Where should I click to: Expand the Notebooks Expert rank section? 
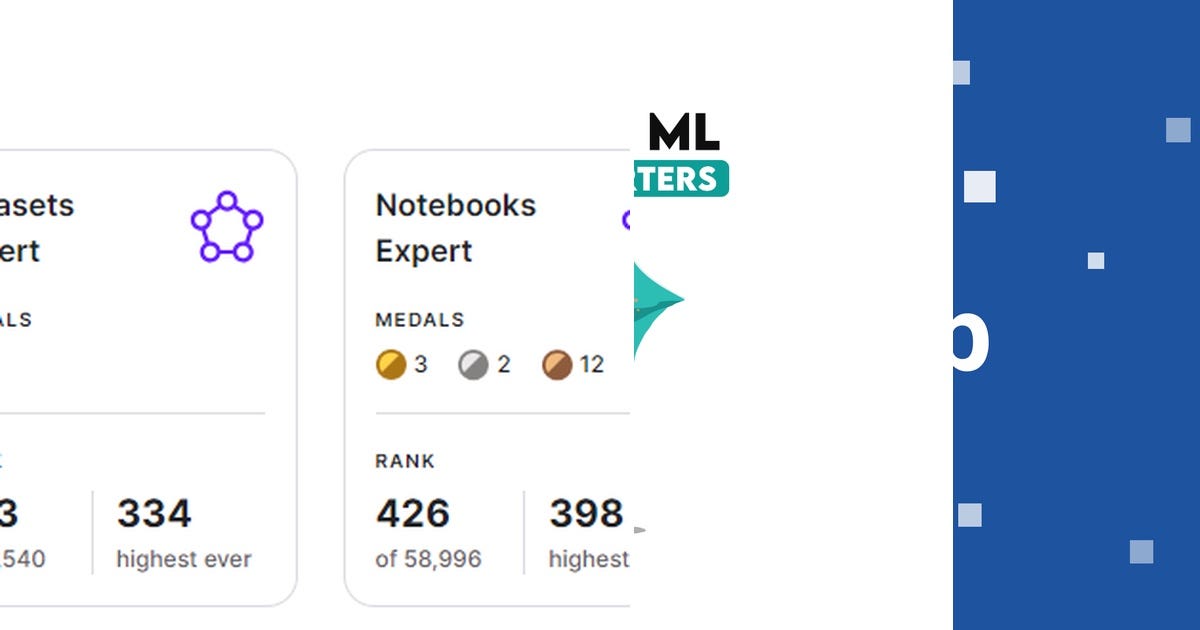point(404,461)
